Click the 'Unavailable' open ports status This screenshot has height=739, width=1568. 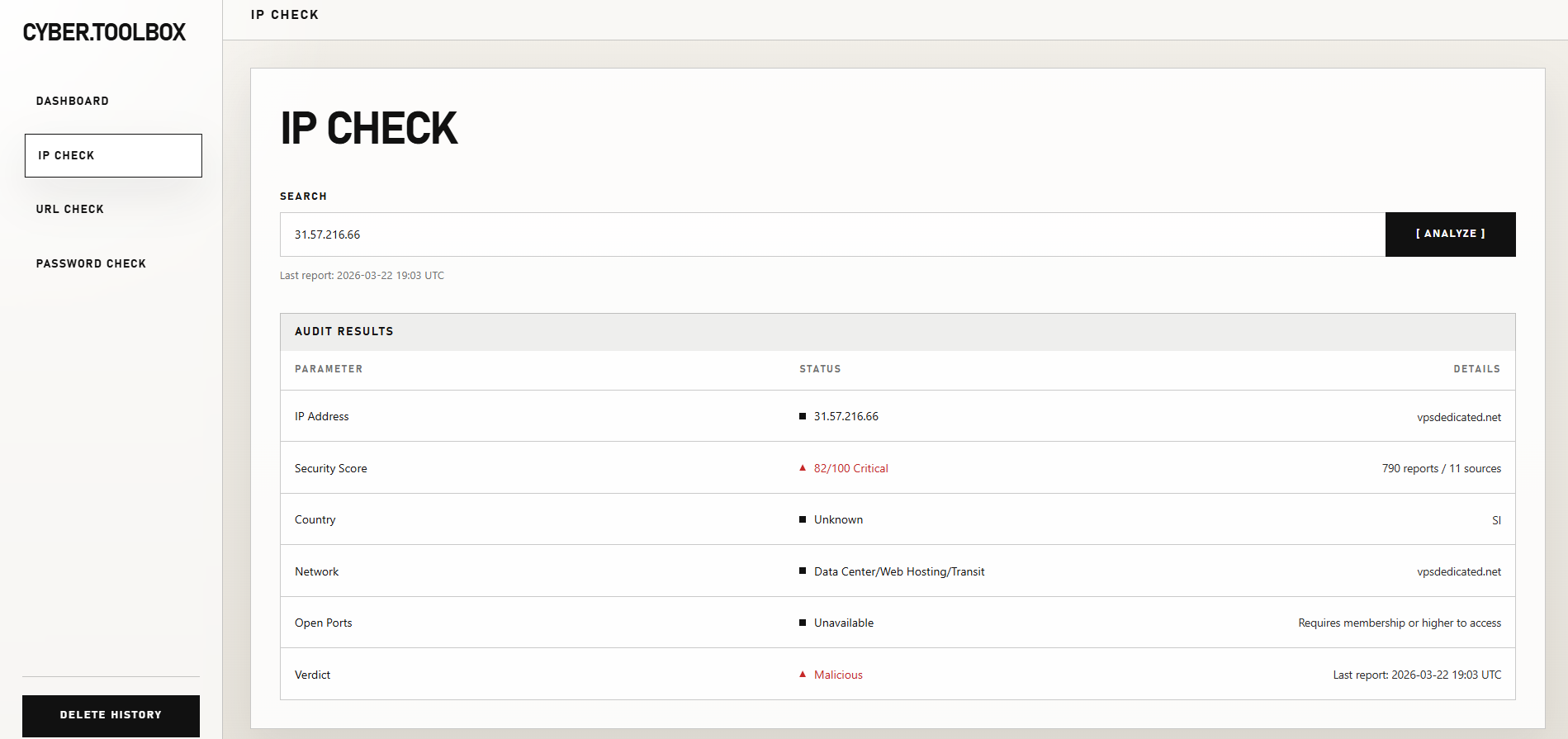point(844,623)
